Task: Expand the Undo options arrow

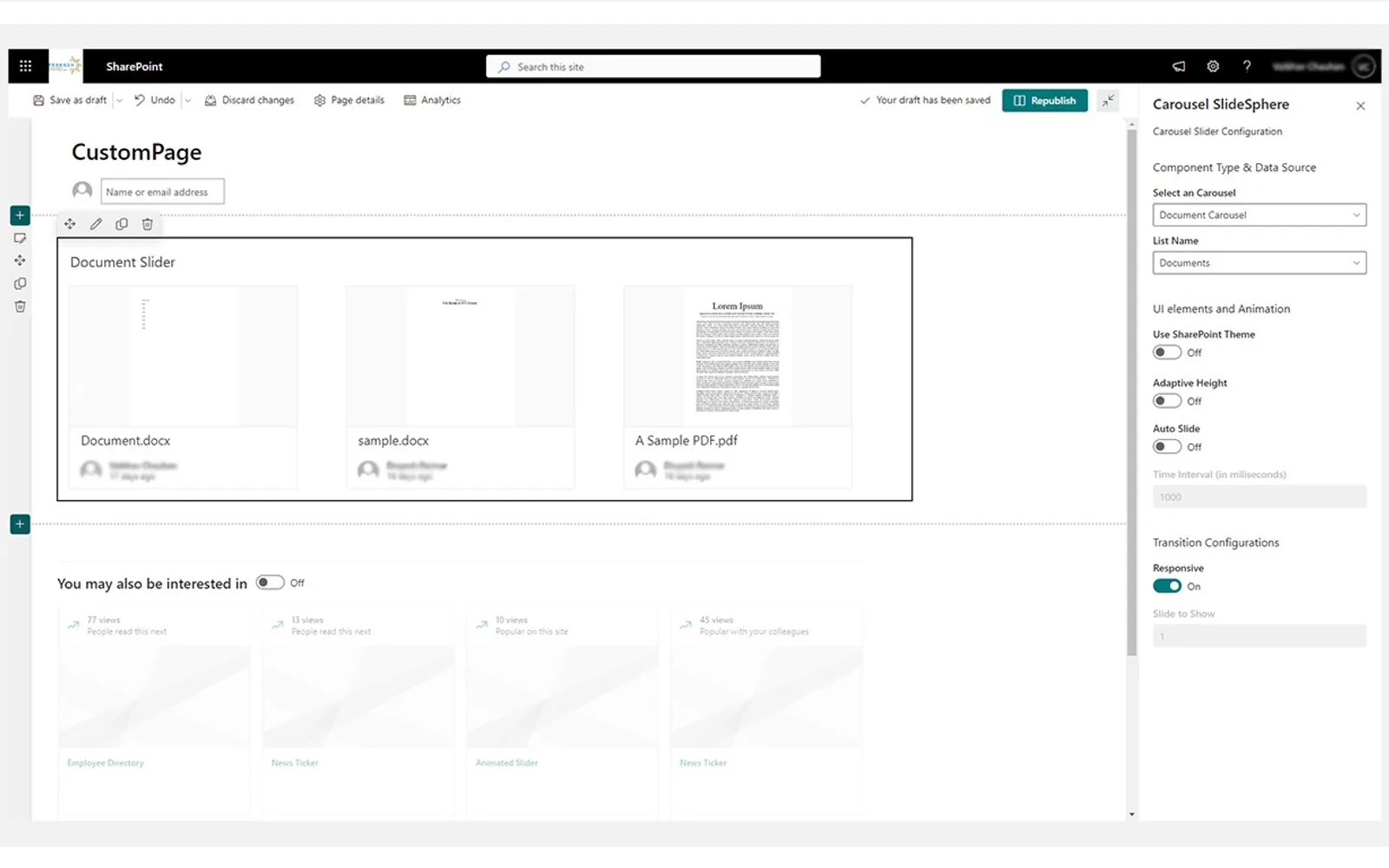Action: click(188, 101)
